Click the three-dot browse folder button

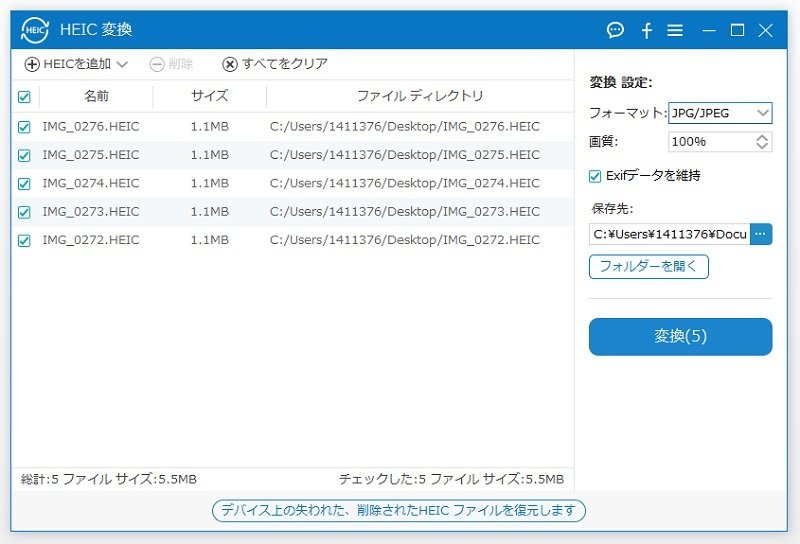pos(761,234)
